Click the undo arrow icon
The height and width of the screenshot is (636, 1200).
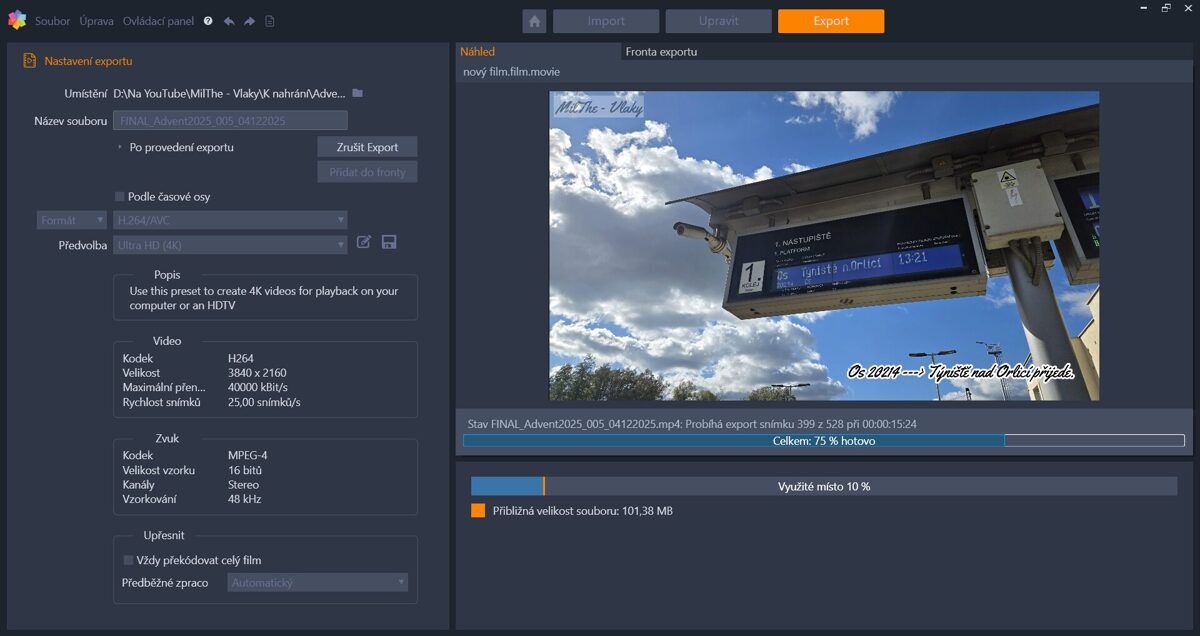click(229, 21)
